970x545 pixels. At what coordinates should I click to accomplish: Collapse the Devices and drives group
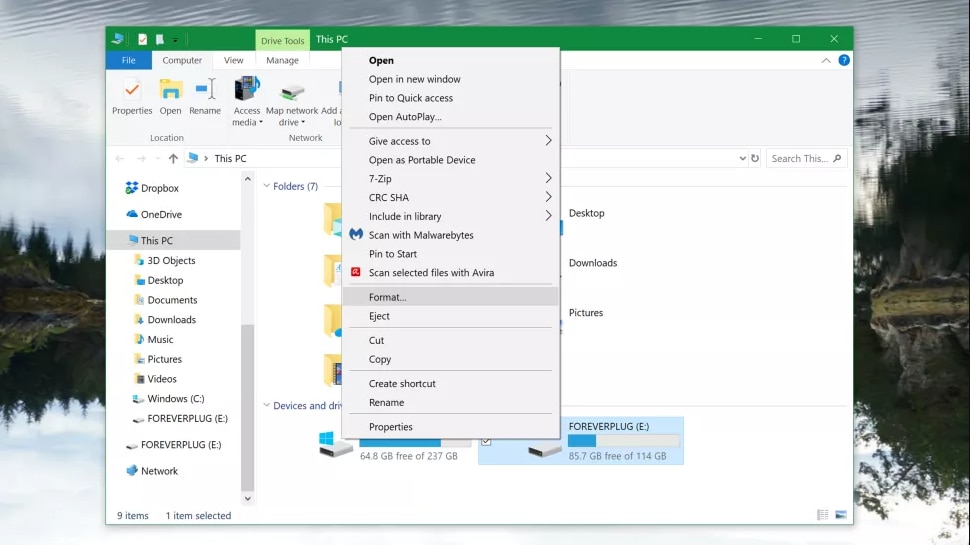(x=267, y=405)
